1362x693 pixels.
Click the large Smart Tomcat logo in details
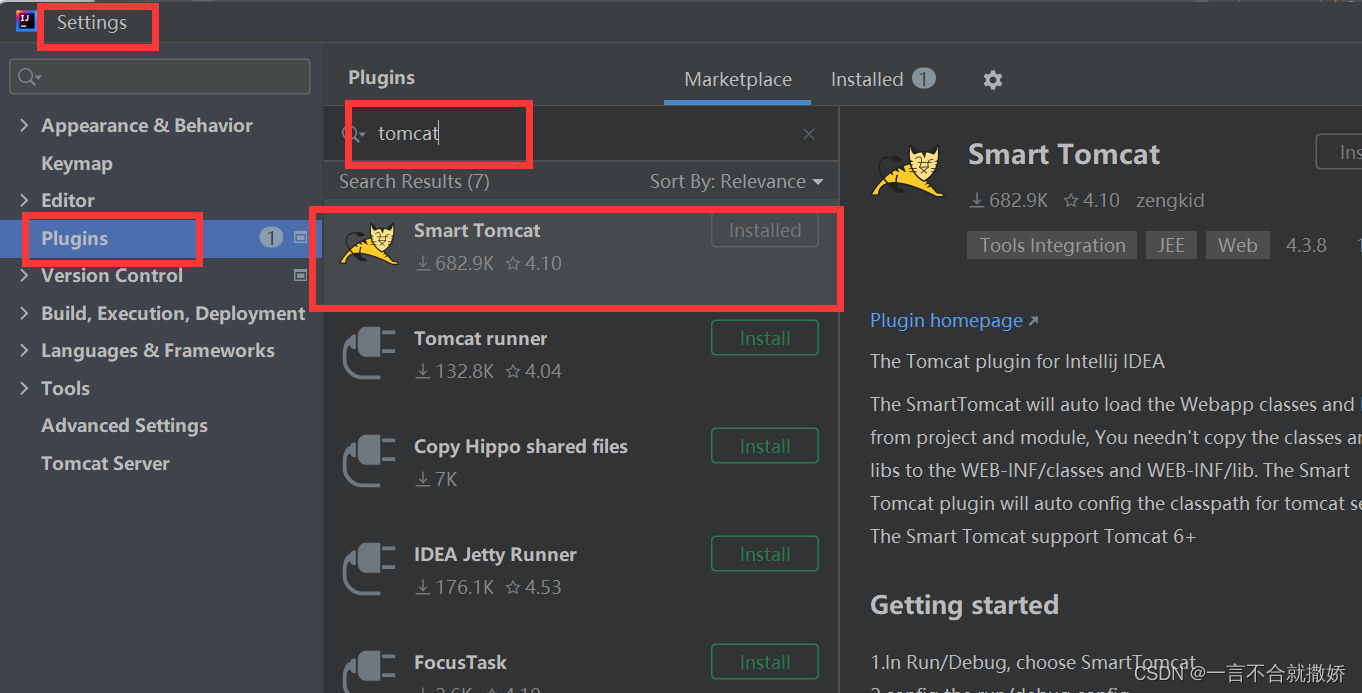click(x=907, y=172)
